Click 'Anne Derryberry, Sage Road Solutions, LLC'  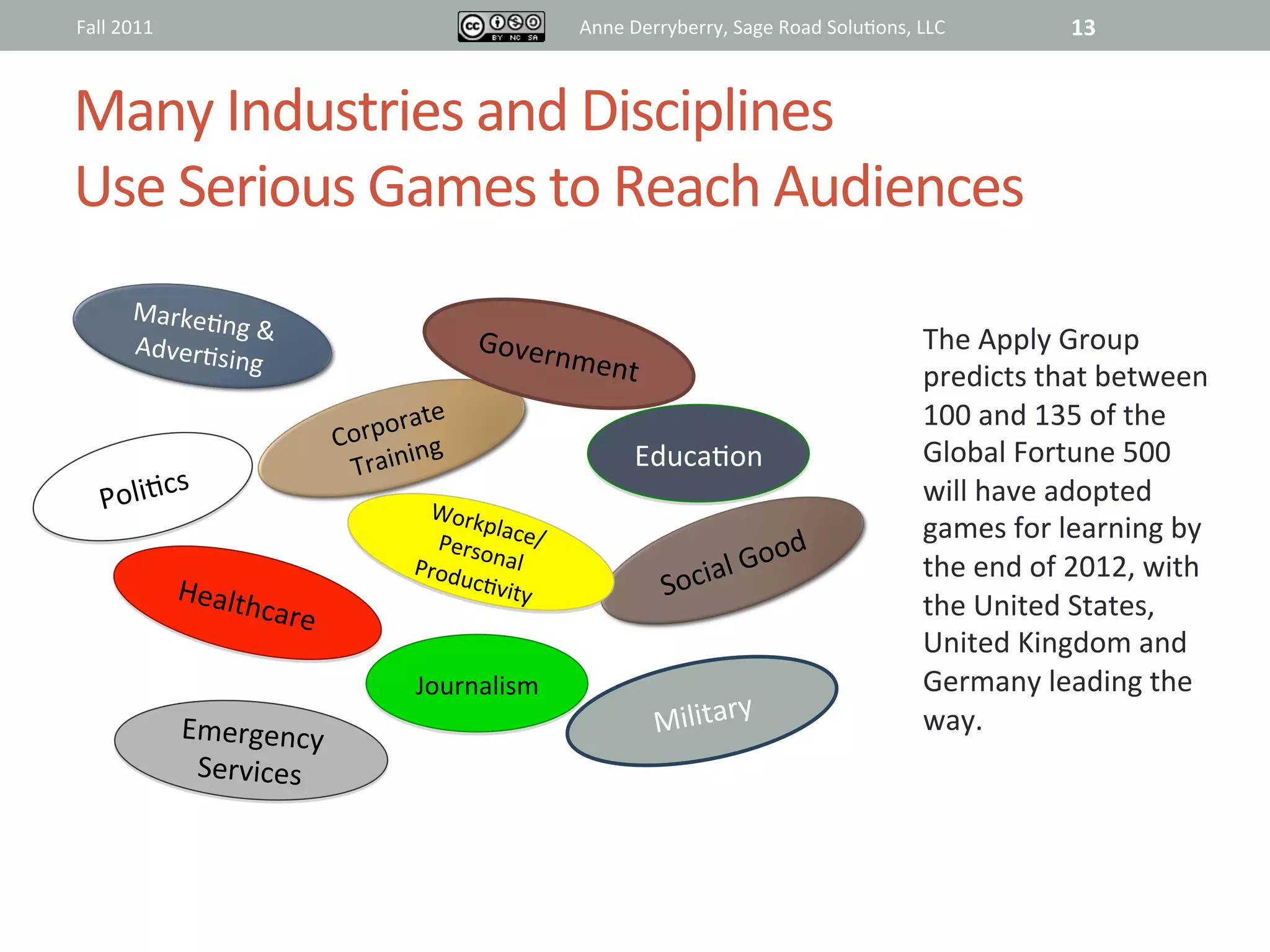tap(762, 27)
